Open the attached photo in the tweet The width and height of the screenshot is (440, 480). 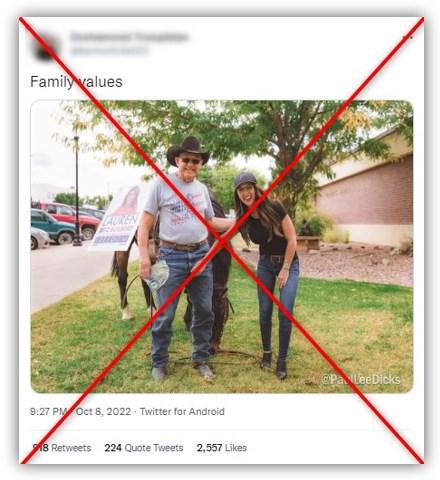222,246
